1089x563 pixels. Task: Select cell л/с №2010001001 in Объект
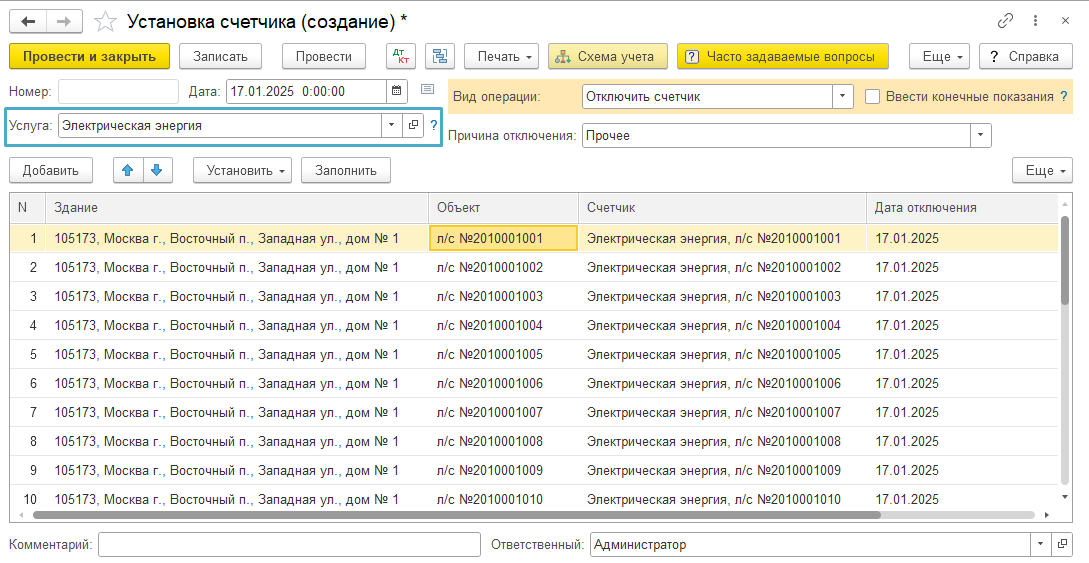pos(504,238)
